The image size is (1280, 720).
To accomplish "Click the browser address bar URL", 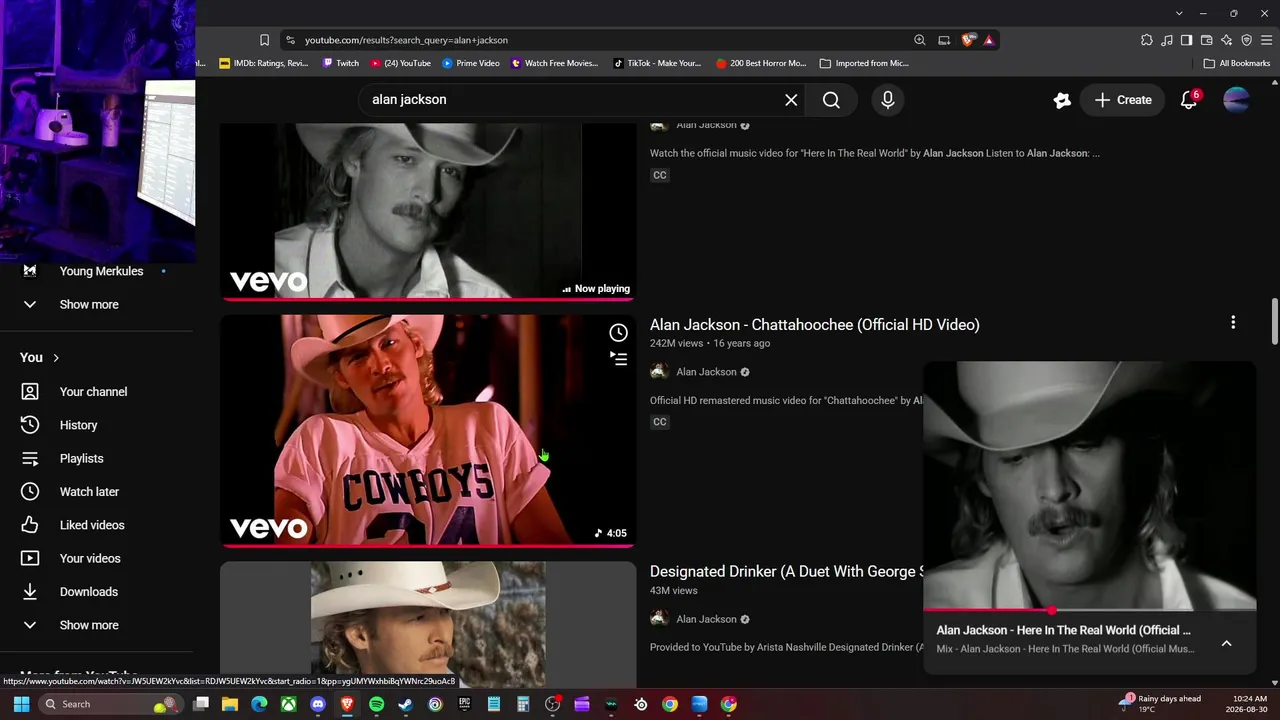I will click(x=406, y=40).
